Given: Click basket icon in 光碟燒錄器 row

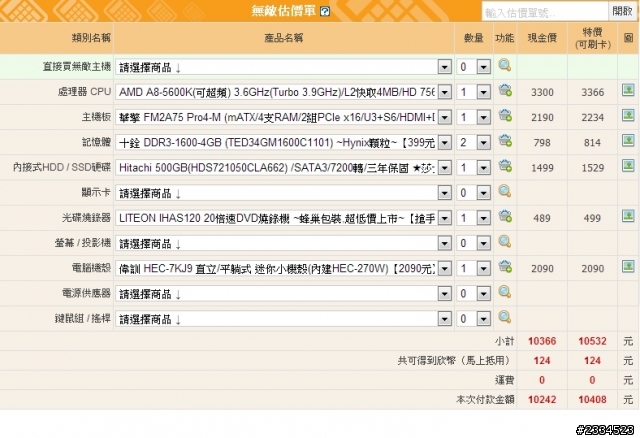Looking at the screenshot, I should coord(505,216).
